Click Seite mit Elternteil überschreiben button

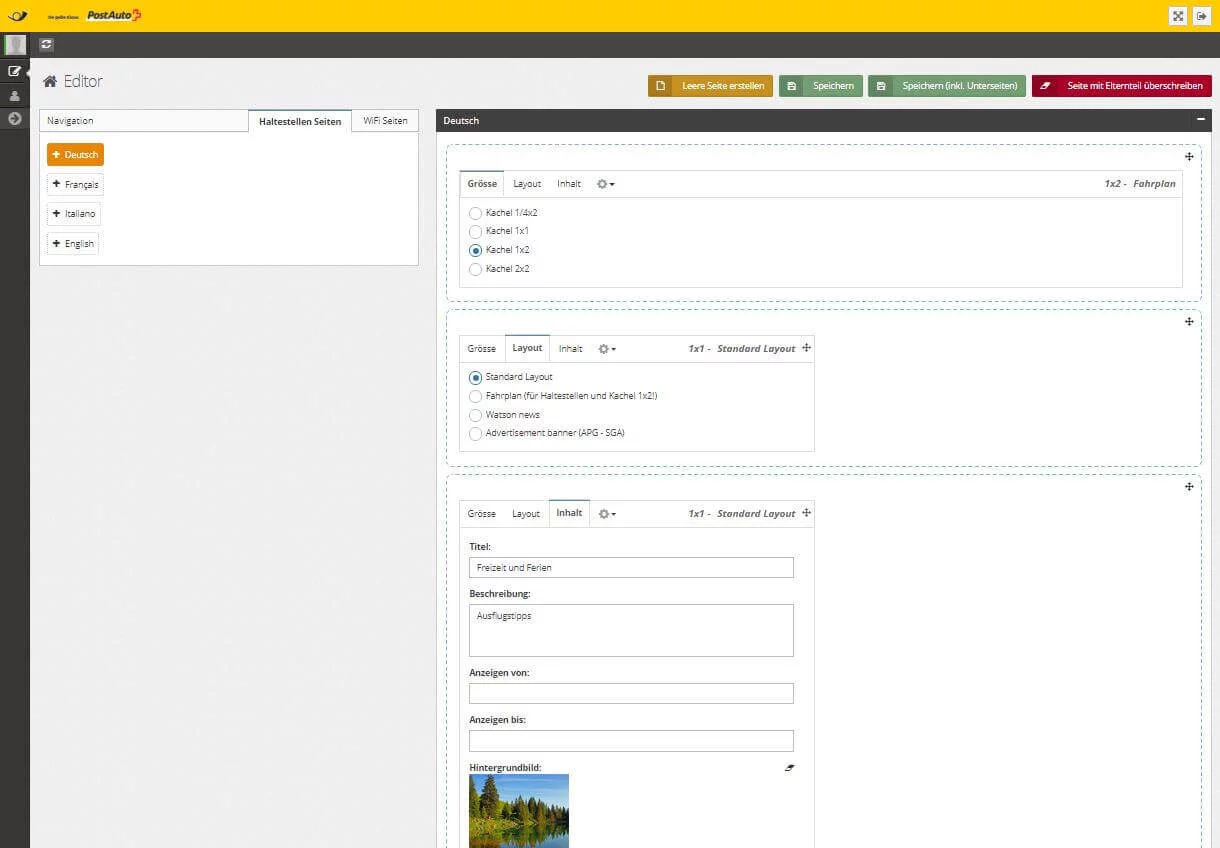[x=1122, y=86]
